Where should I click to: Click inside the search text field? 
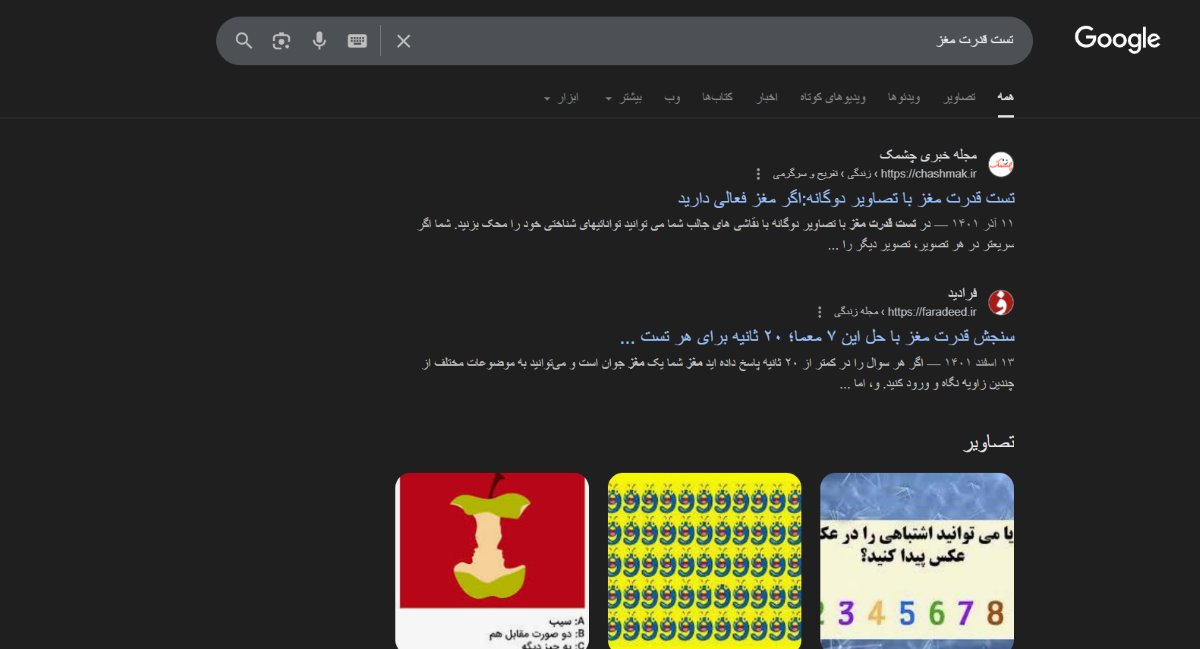(700, 41)
